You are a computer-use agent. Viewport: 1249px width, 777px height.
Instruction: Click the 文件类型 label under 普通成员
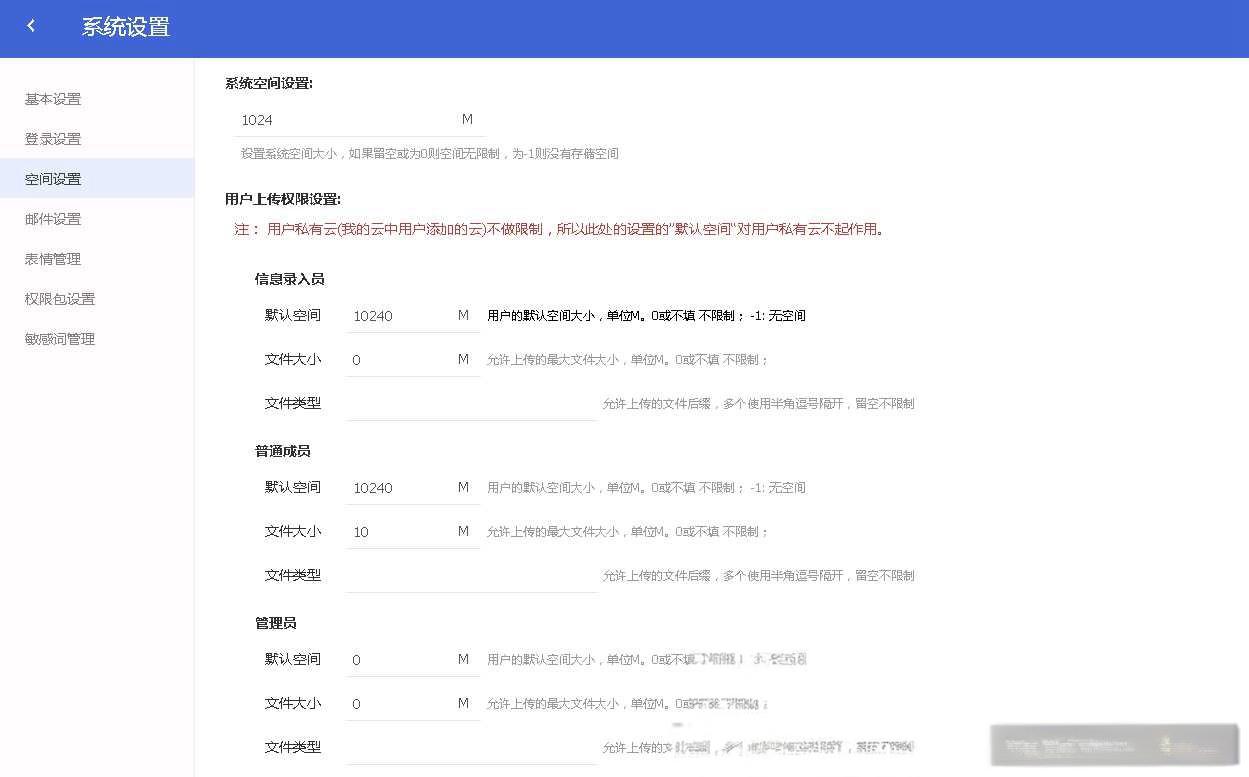(x=293, y=575)
